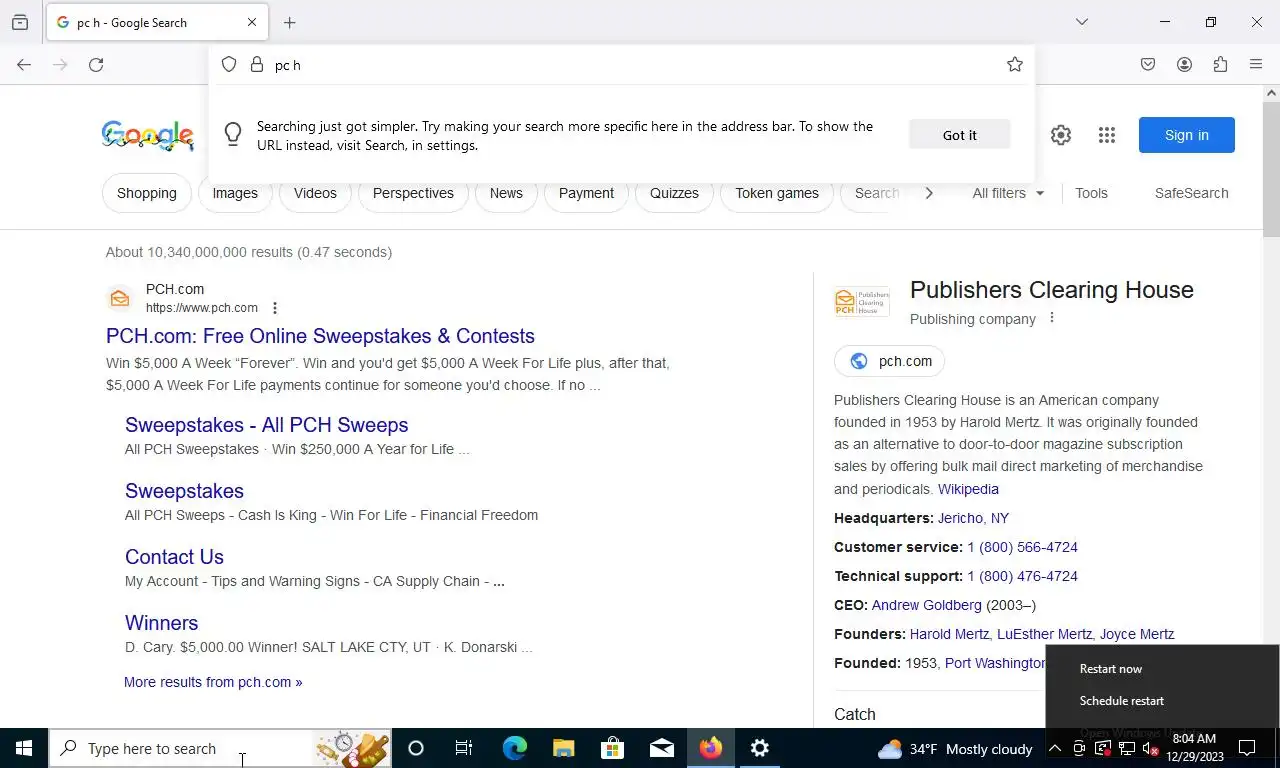Launch Microsoft Edge from taskbar
Image resolution: width=1280 pixels, height=768 pixels.
(514, 748)
